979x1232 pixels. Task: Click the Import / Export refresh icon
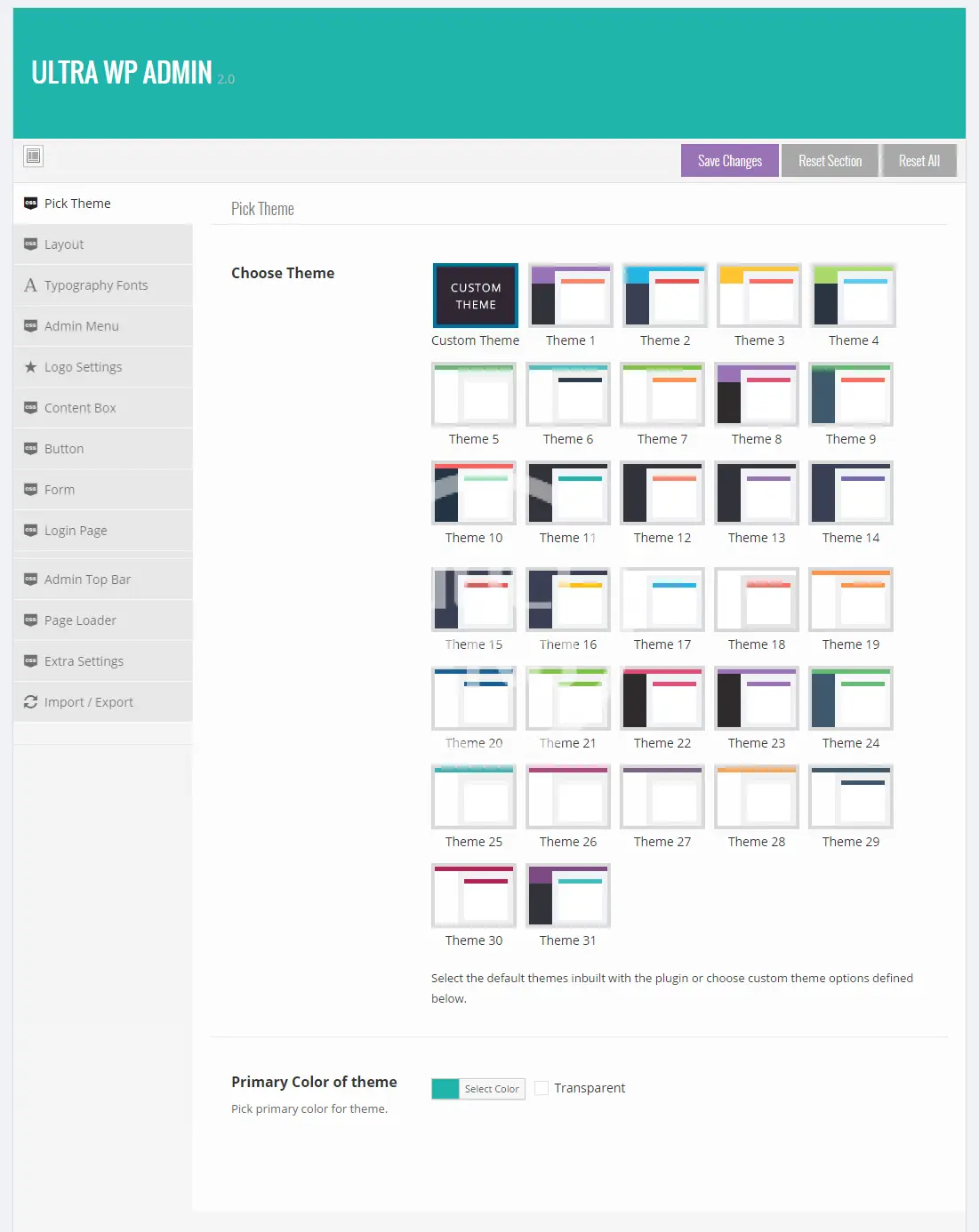click(x=30, y=702)
